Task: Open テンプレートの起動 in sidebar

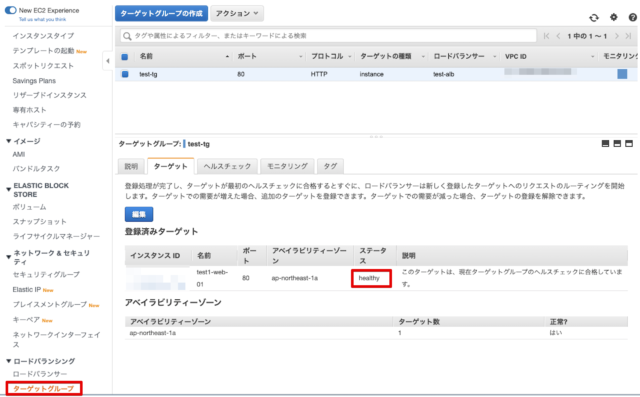Action: [x=43, y=51]
